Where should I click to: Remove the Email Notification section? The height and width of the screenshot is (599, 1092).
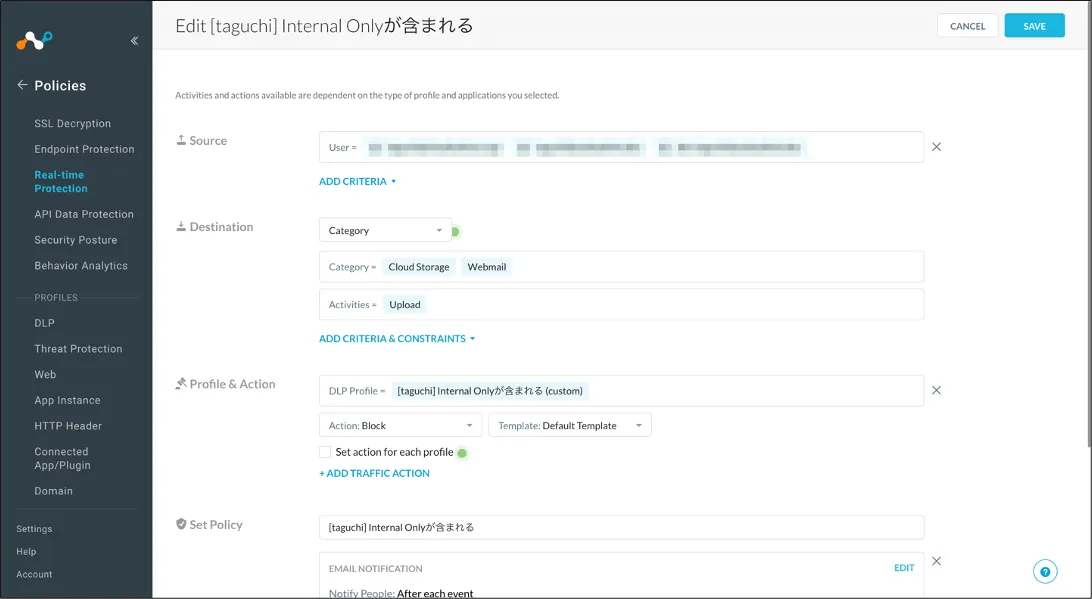(936, 561)
